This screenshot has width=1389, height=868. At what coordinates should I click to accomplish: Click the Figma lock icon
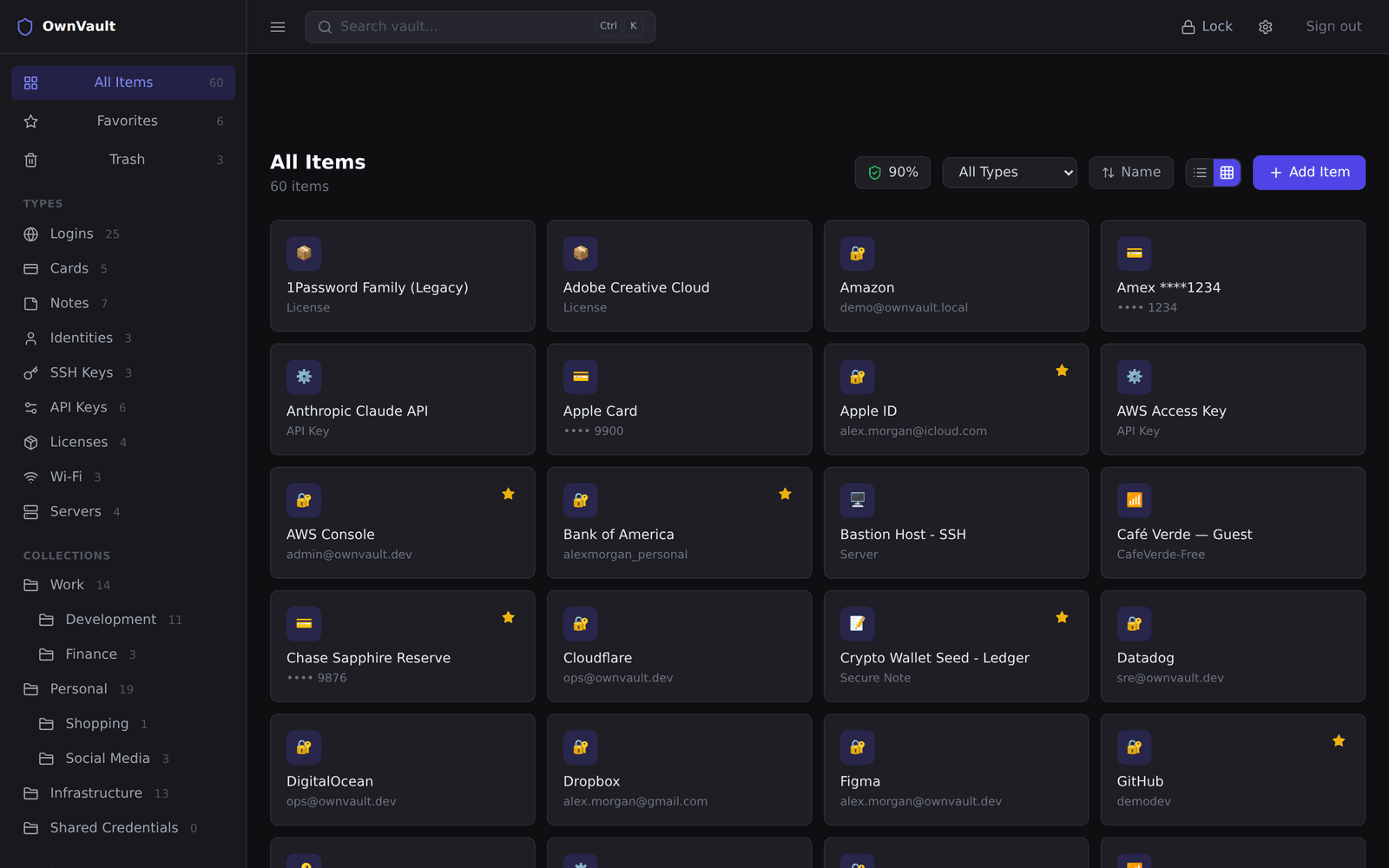tap(858, 747)
